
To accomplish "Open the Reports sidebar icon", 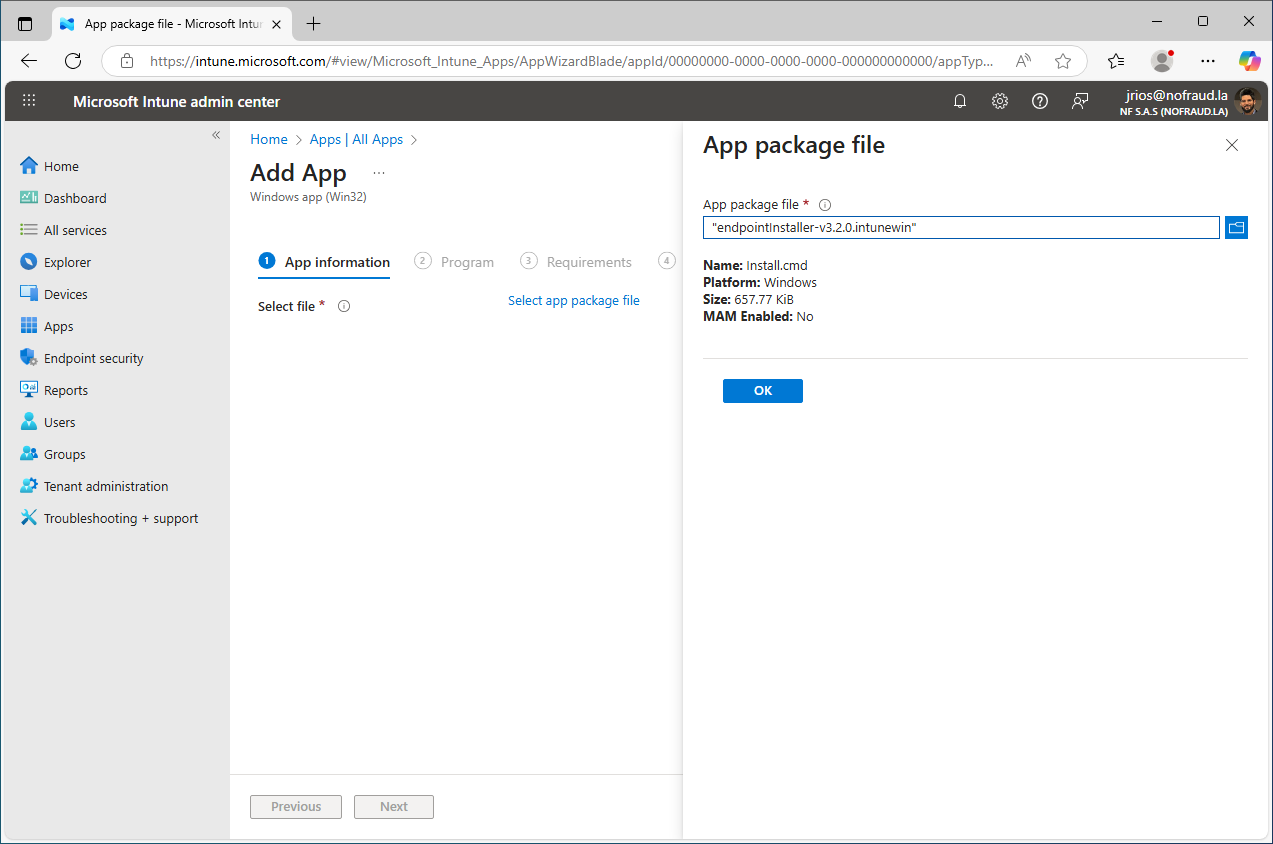I will 28,390.
